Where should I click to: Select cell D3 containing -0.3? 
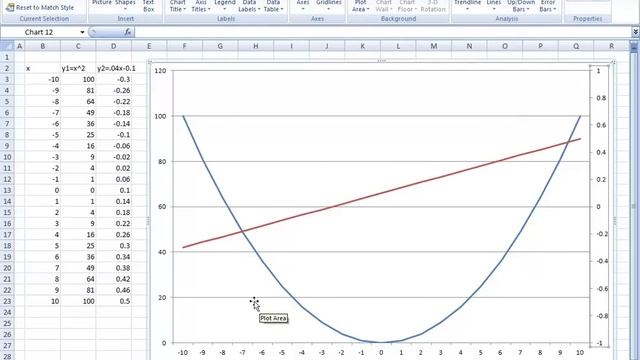pos(113,79)
